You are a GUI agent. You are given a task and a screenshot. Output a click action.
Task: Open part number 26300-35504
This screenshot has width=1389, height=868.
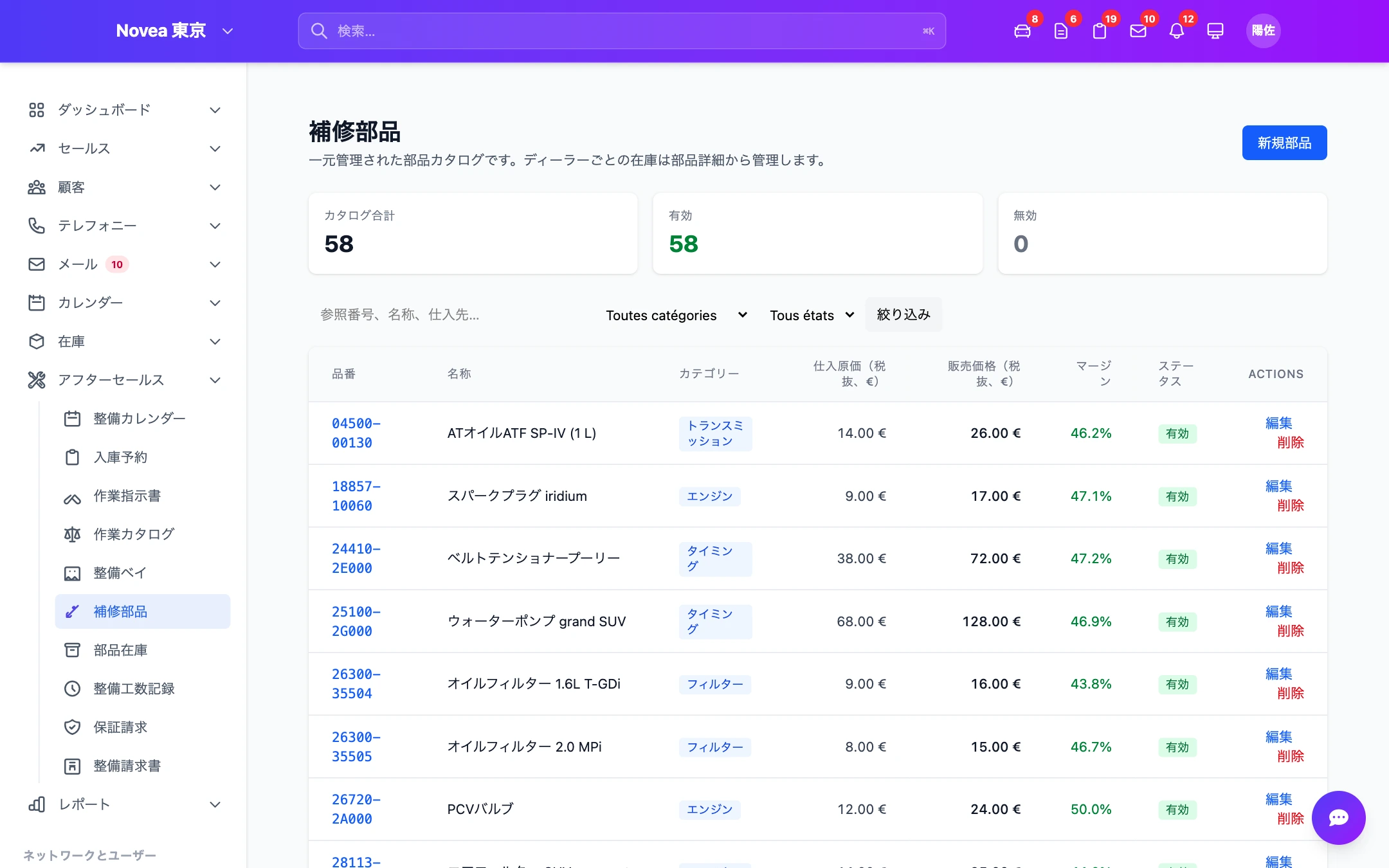(356, 684)
